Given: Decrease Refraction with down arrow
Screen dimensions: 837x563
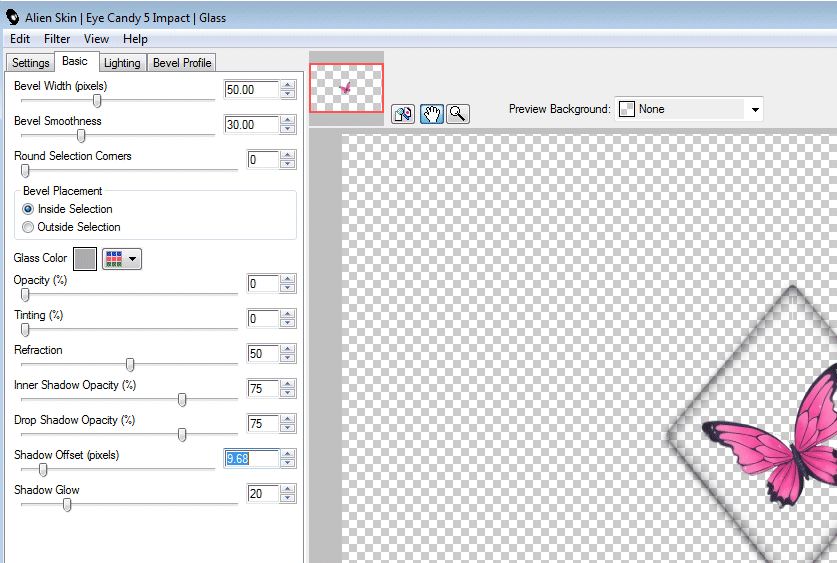Looking at the screenshot, I should click(288, 358).
